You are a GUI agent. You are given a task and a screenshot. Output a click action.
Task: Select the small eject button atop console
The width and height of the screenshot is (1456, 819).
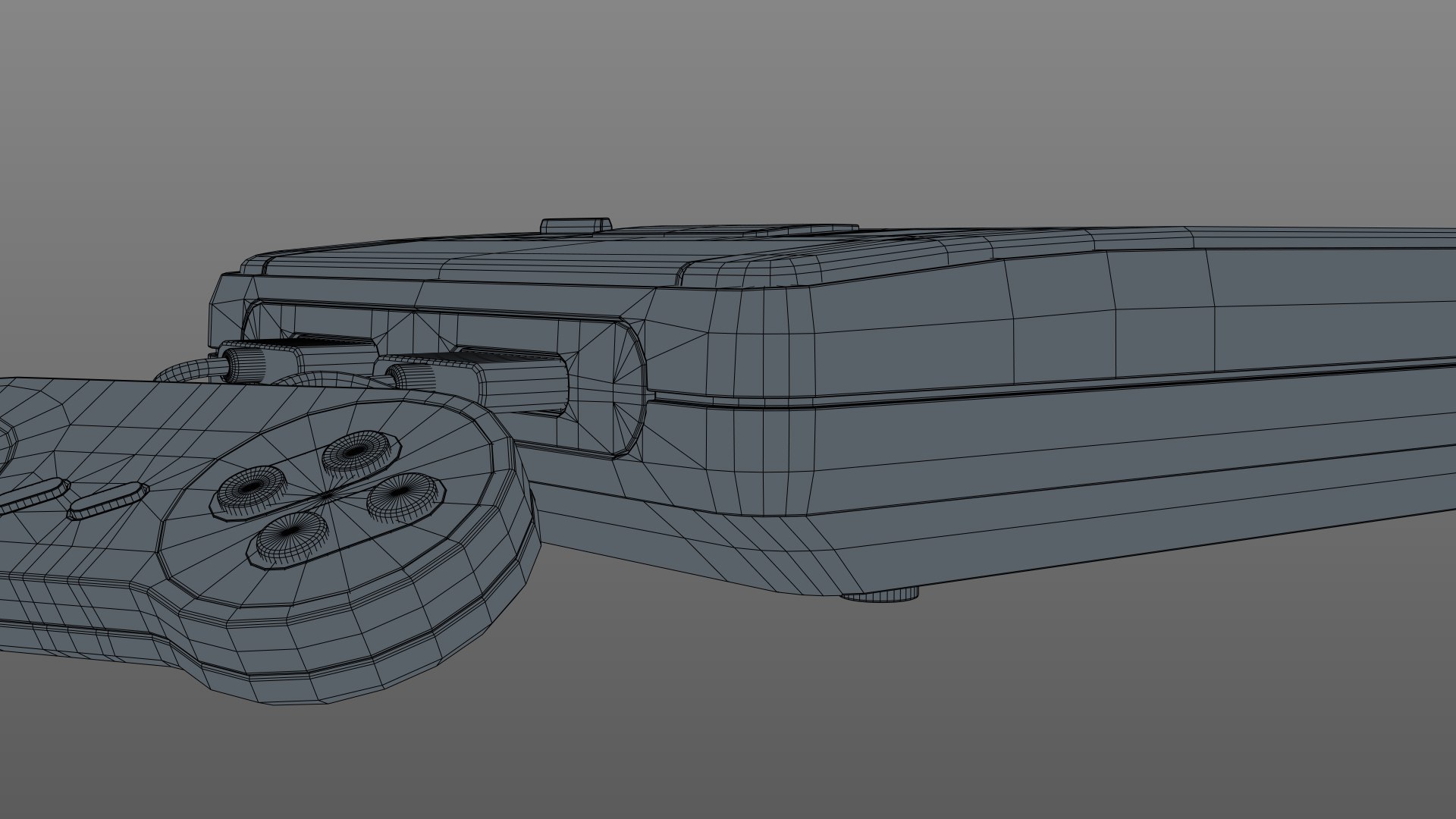click(576, 225)
